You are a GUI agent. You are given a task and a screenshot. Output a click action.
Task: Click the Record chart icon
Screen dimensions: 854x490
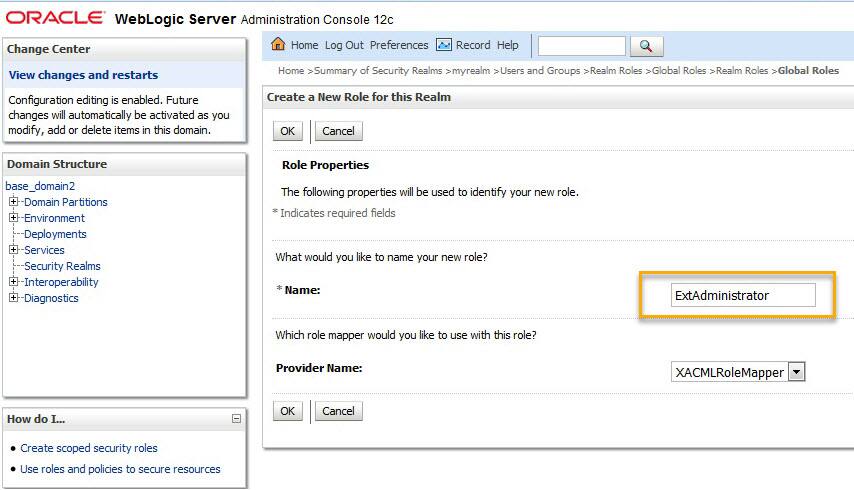click(444, 45)
